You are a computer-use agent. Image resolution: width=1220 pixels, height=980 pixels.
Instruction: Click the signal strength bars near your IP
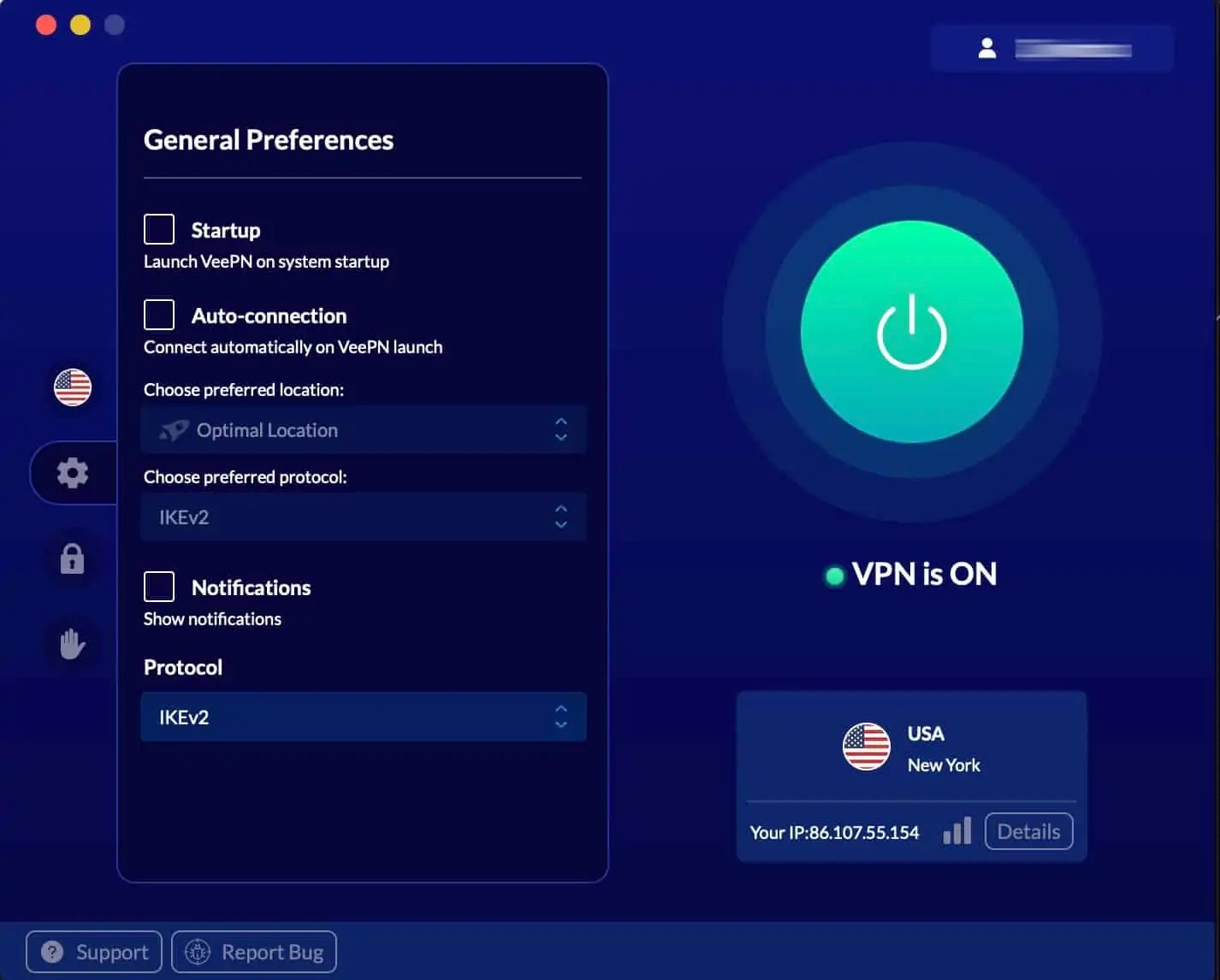pos(956,830)
